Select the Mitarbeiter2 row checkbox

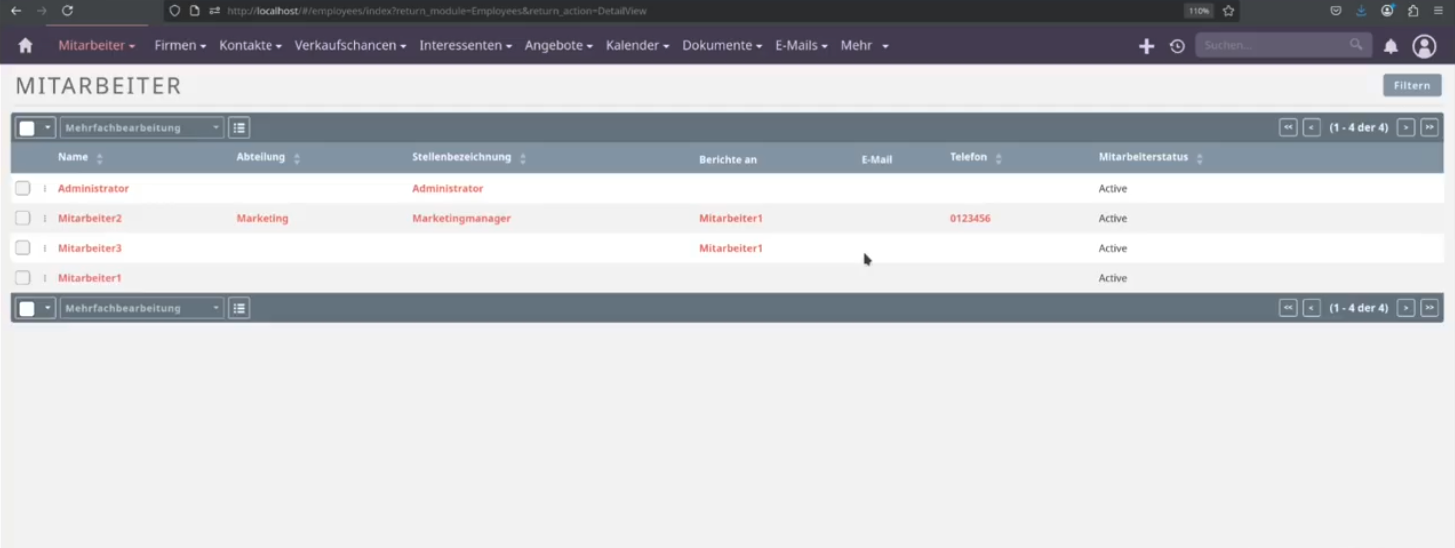click(23, 218)
